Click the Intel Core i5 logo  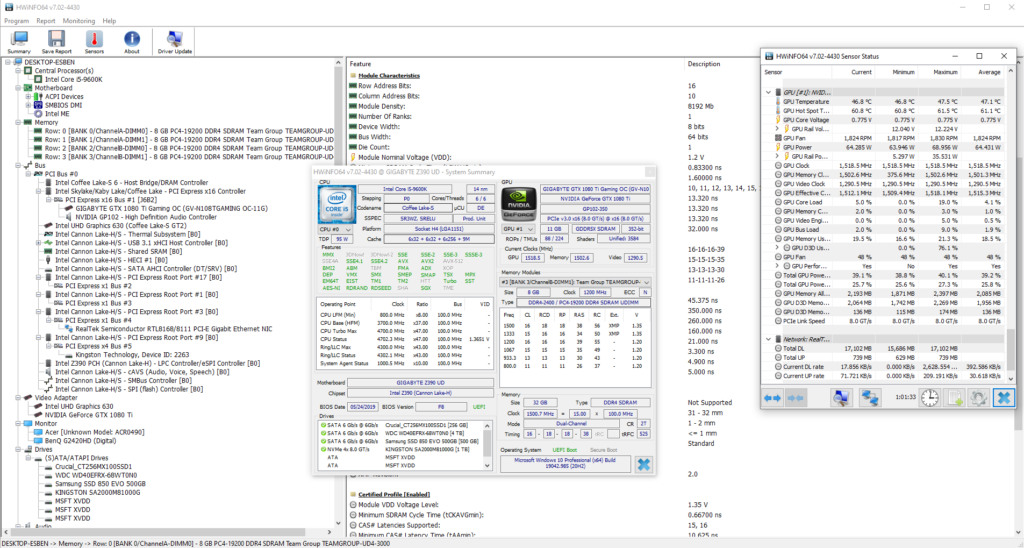pos(336,204)
